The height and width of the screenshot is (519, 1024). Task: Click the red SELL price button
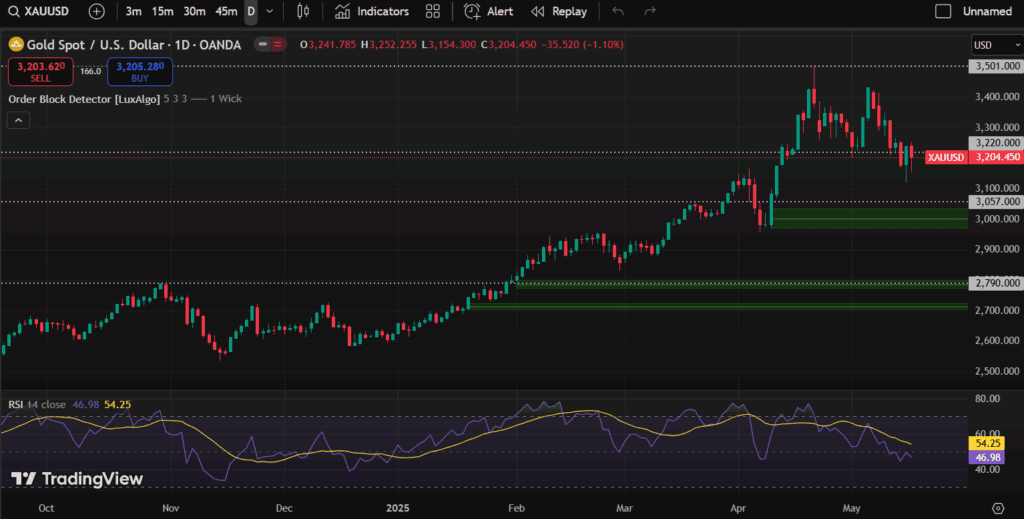point(40,71)
